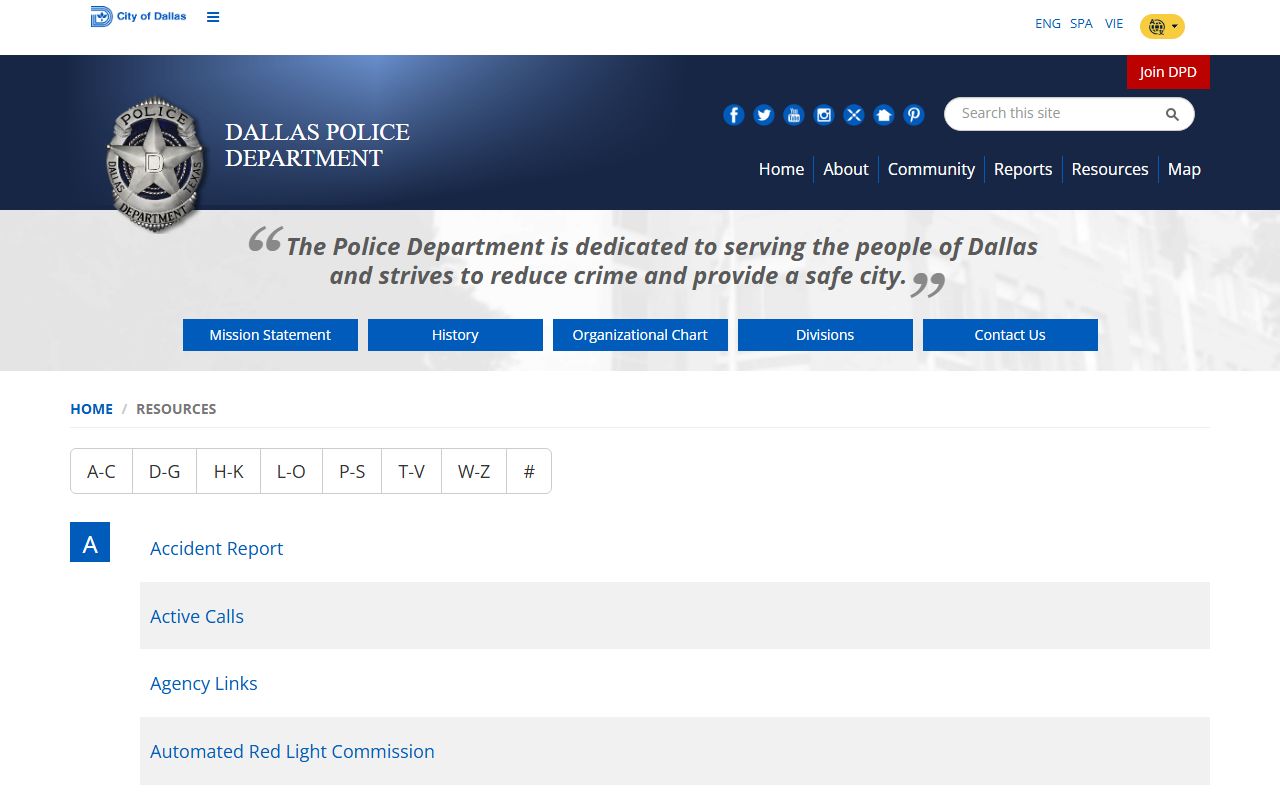The width and height of the screenshot is (1280, 800).
Task: Open the Automated Red Light Commission link
Action: (292, 751)
